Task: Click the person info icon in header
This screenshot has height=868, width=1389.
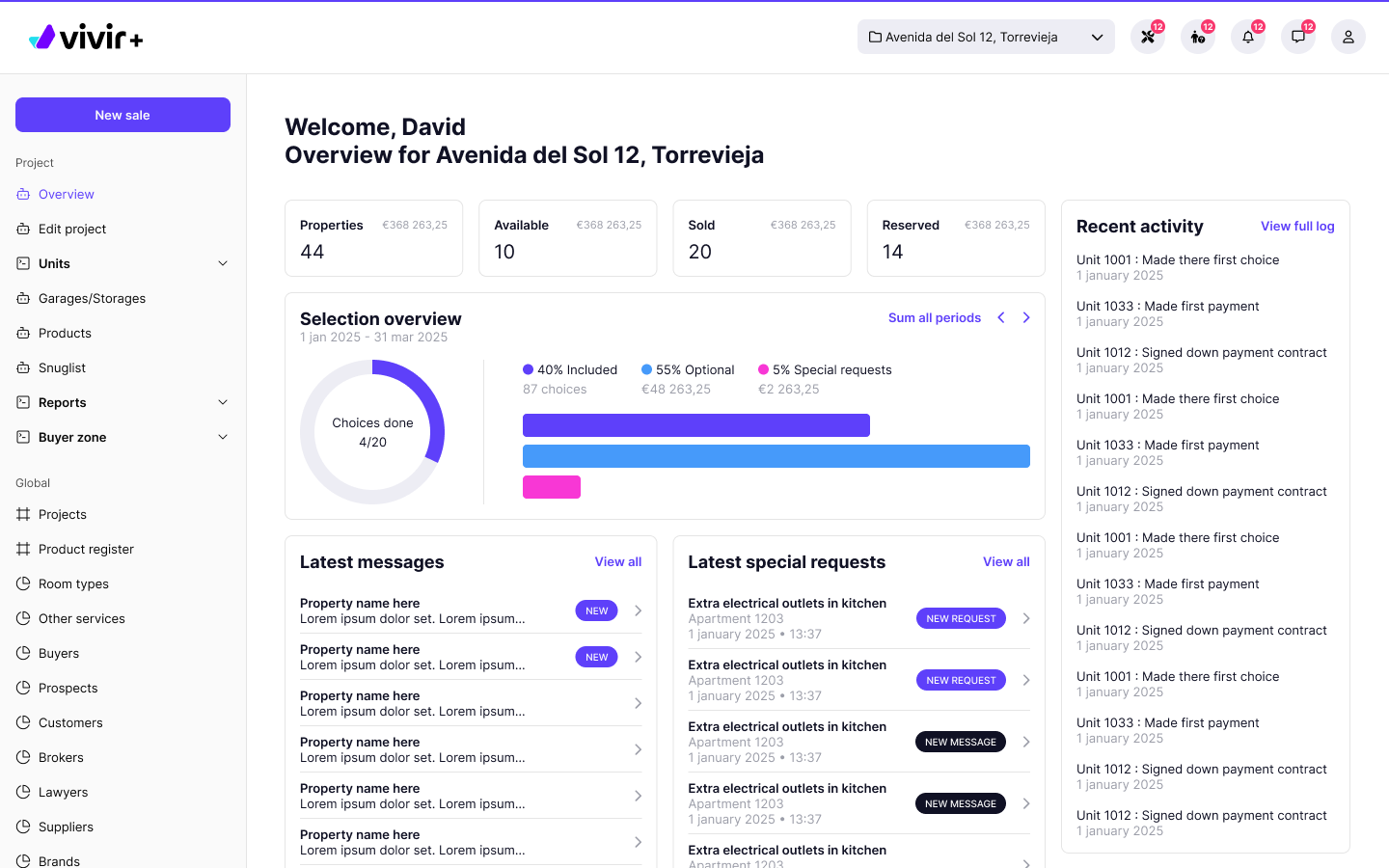Action: point(1197,37)
